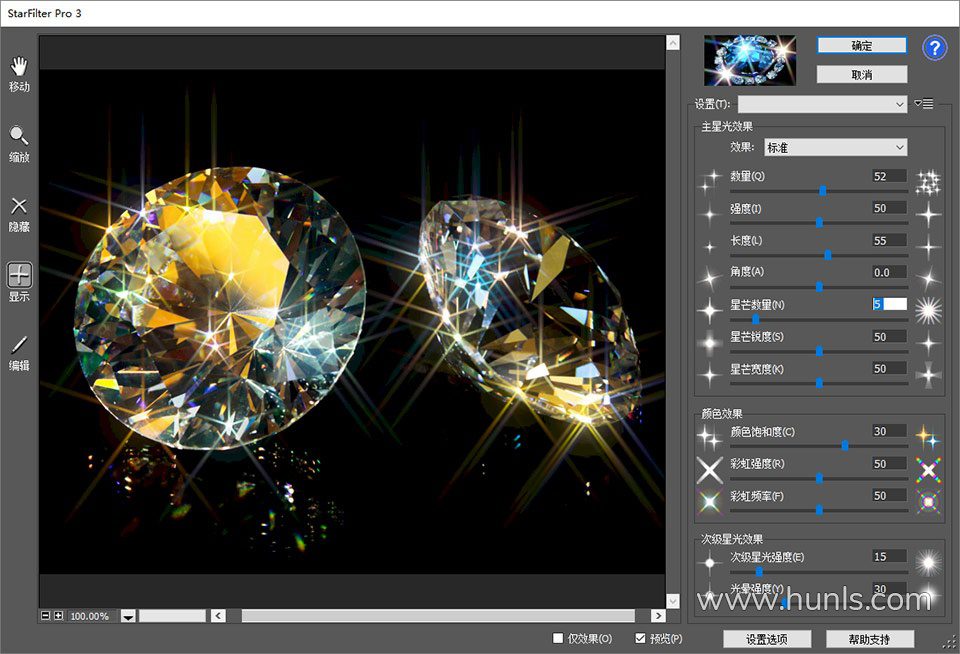Select the Hide (隐藏) X tool

[19, 214]
